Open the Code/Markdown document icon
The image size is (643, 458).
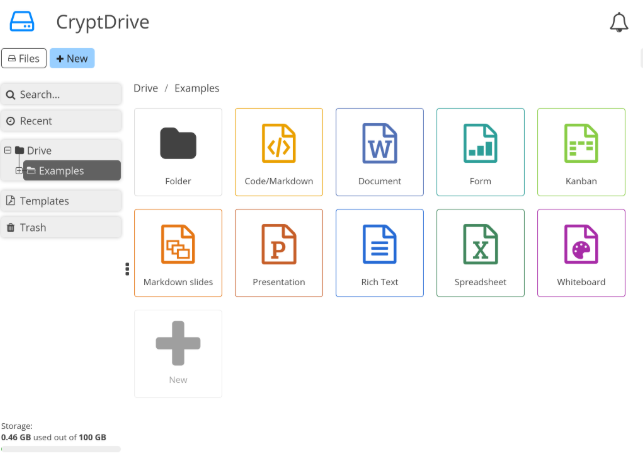278,144
